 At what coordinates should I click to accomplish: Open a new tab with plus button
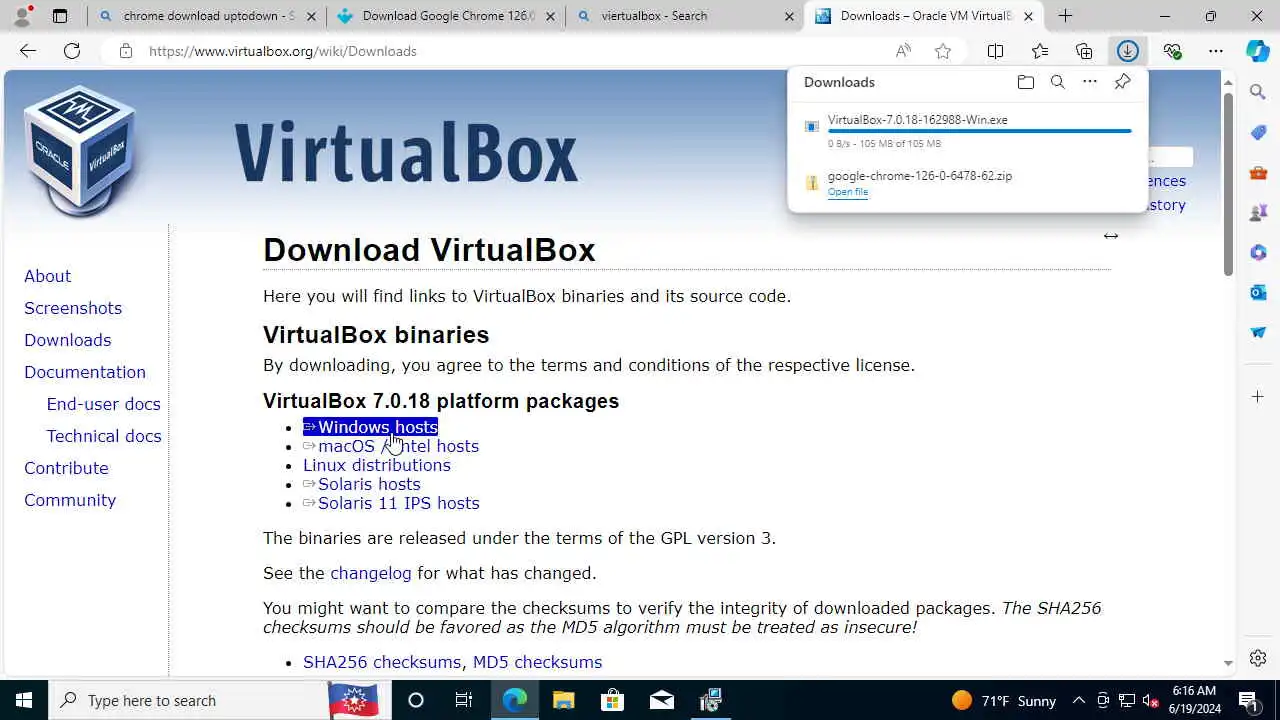click(1066, 16)
